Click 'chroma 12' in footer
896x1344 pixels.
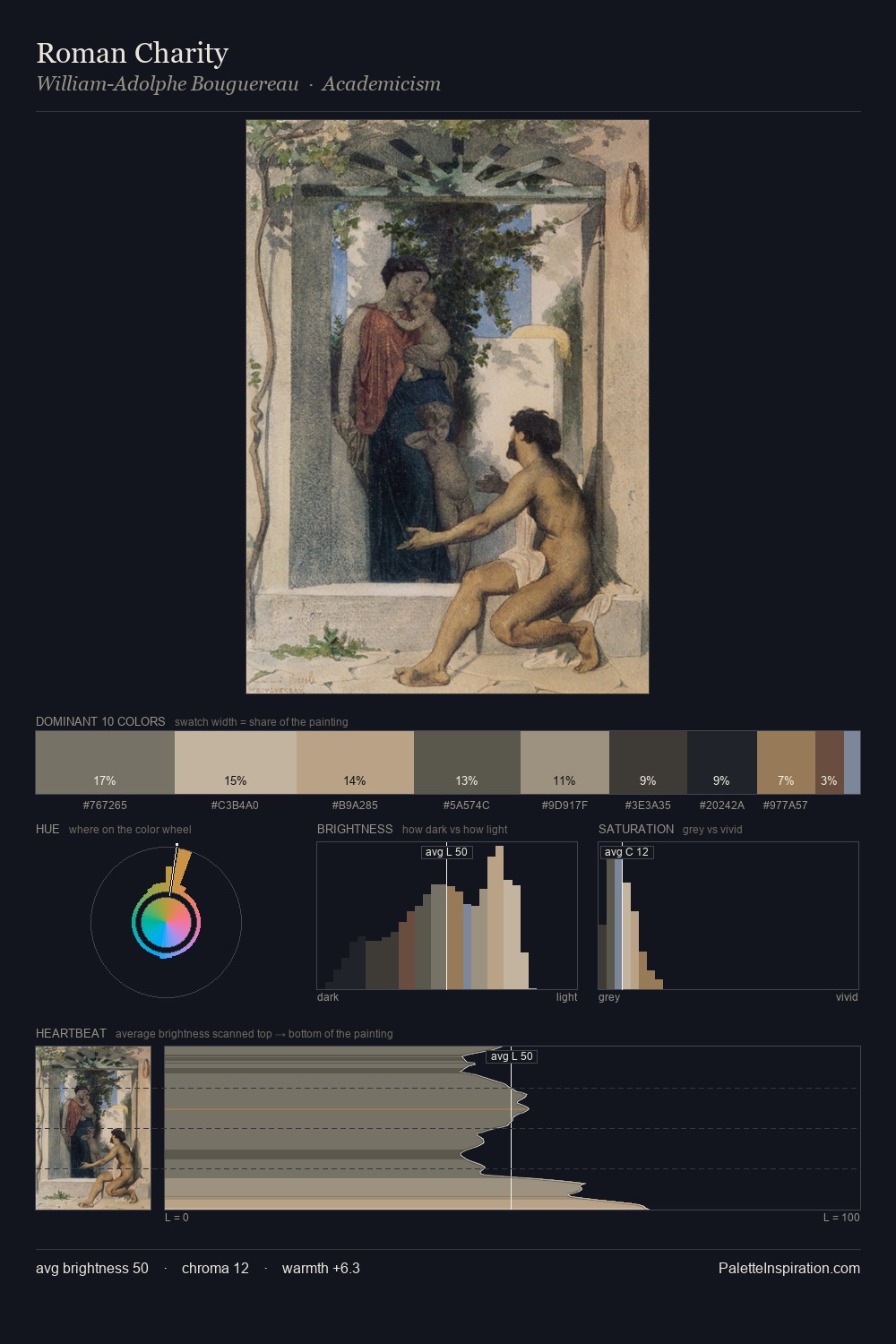click(x=215, y=1268)
